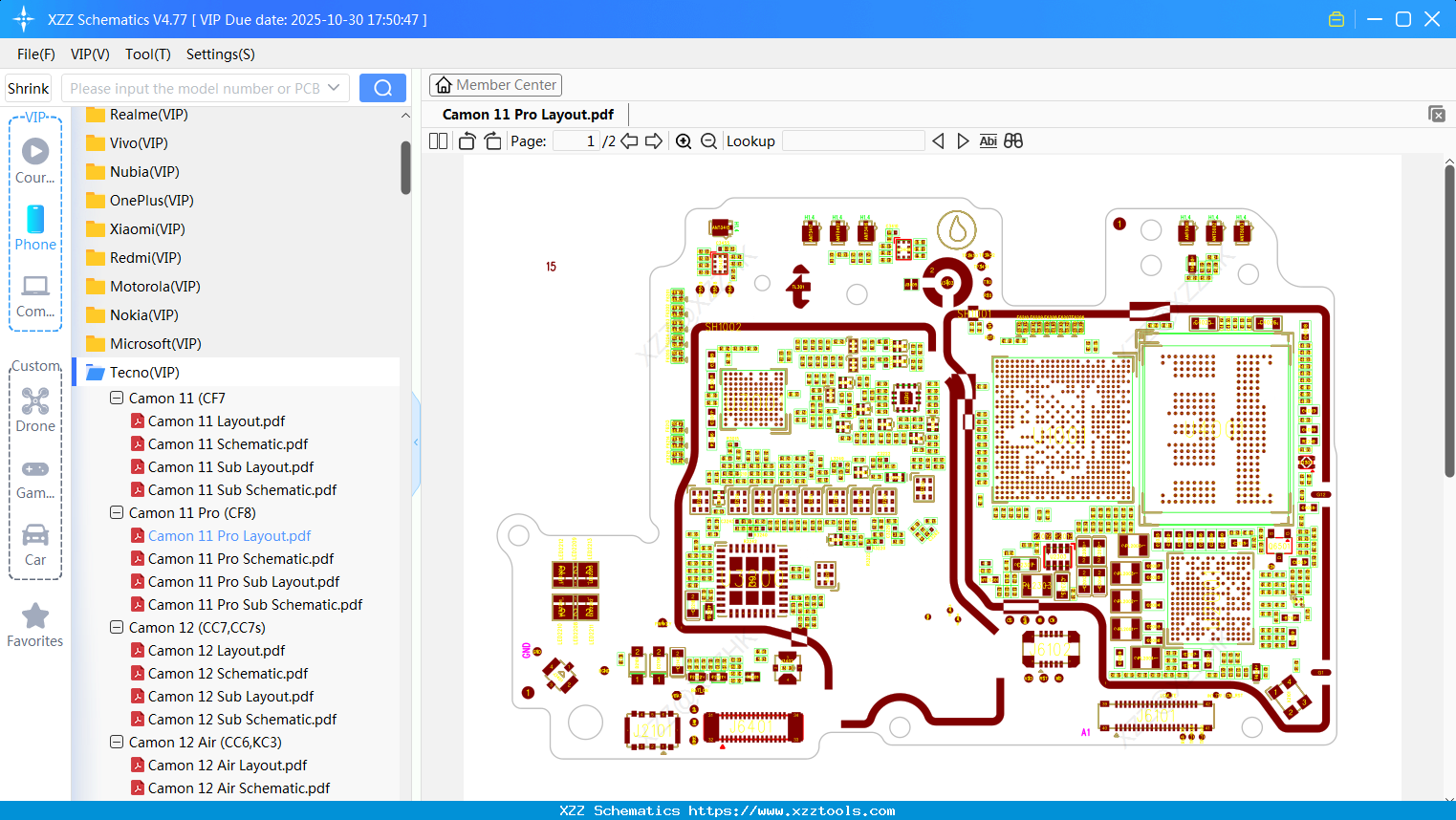Open the Favorites star

(x=35, y=625)
